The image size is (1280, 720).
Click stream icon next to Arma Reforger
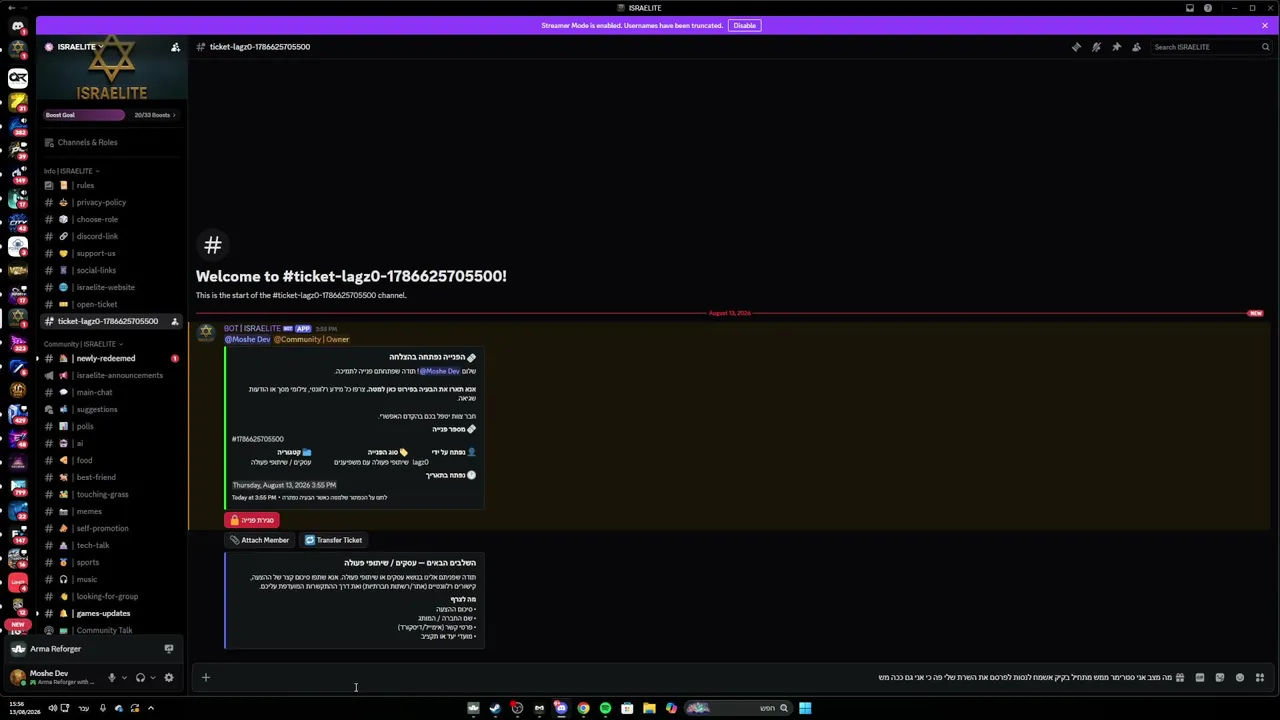[x=168, y=649]
